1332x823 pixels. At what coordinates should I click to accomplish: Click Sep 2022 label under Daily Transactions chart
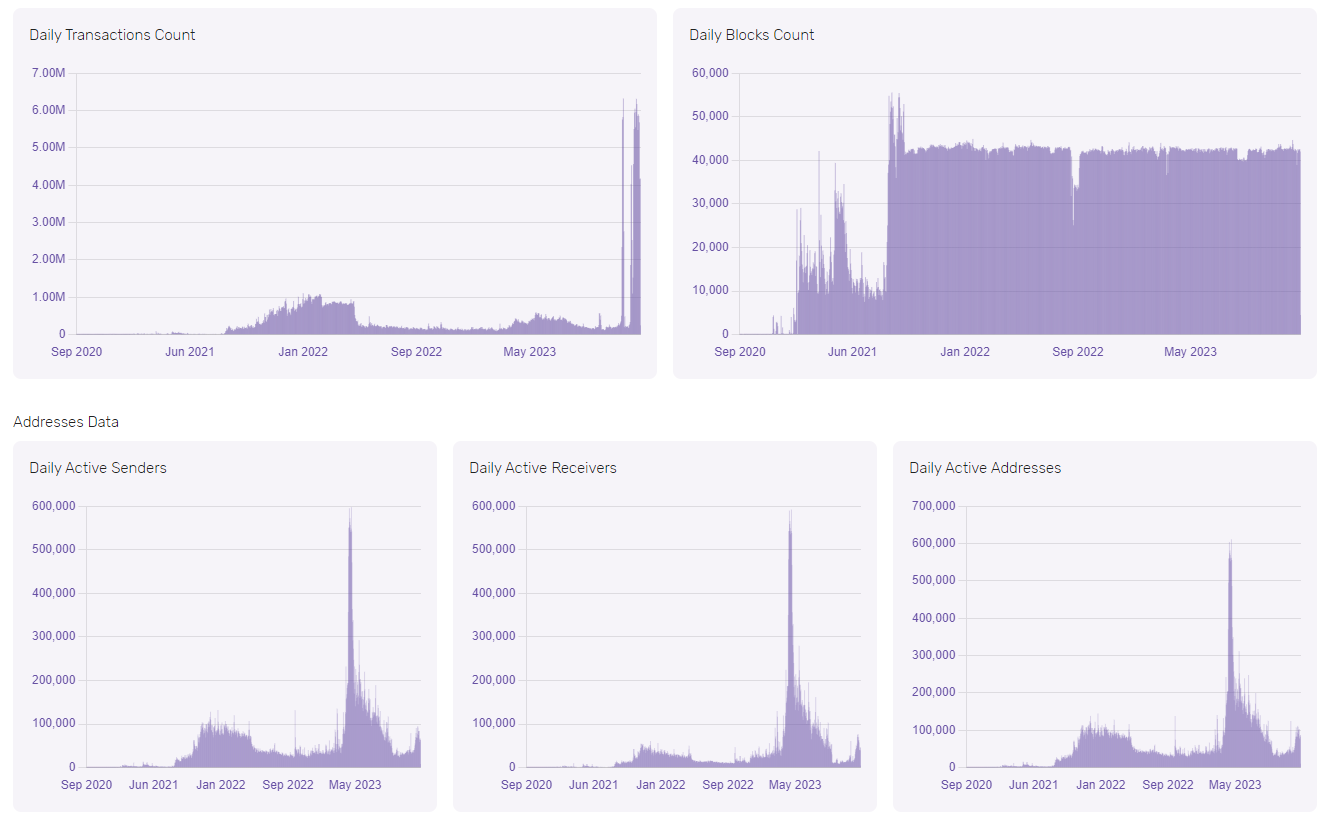(416, 352)
